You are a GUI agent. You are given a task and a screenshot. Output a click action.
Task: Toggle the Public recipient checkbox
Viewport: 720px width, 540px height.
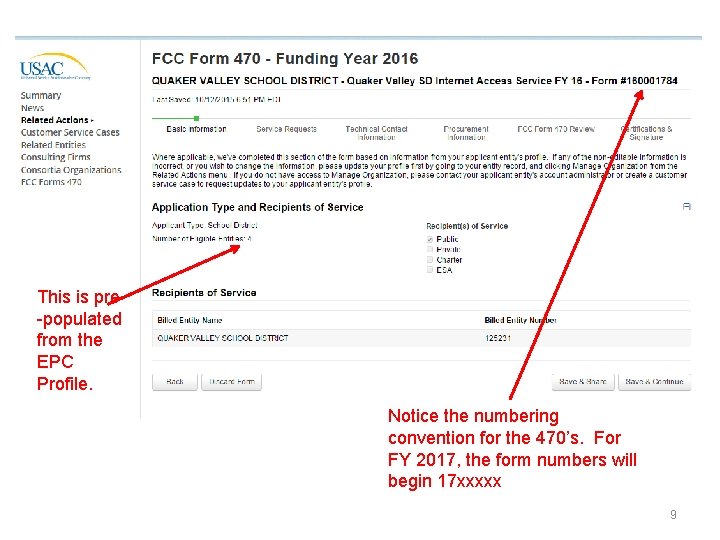(430, 239)
